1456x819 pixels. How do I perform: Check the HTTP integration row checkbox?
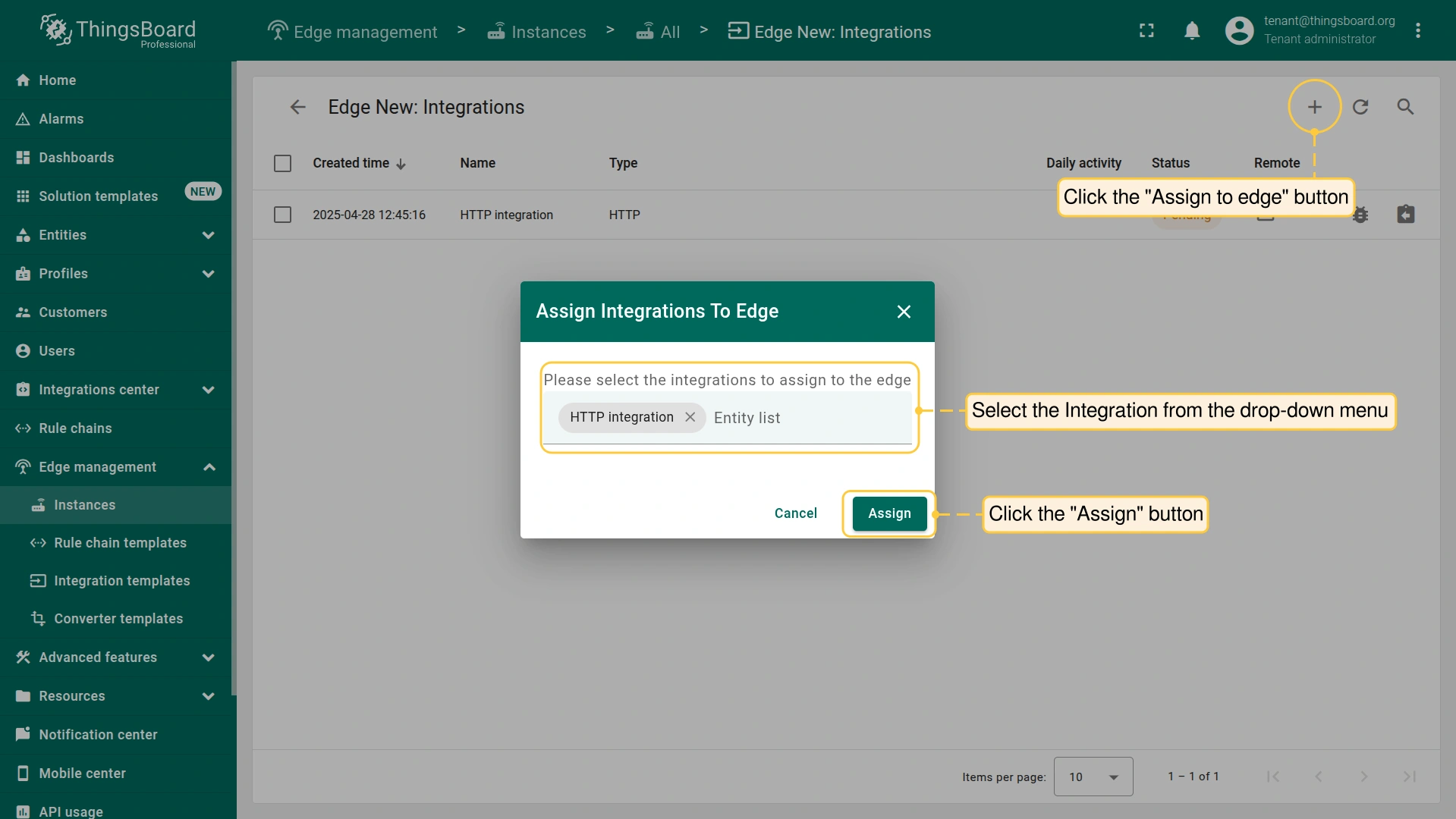(282, 215)
